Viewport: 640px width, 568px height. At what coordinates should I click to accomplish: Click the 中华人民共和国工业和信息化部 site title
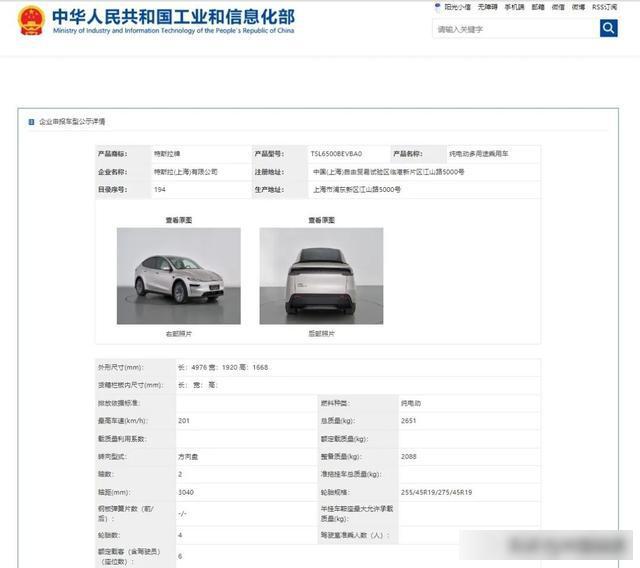[173, 16]
